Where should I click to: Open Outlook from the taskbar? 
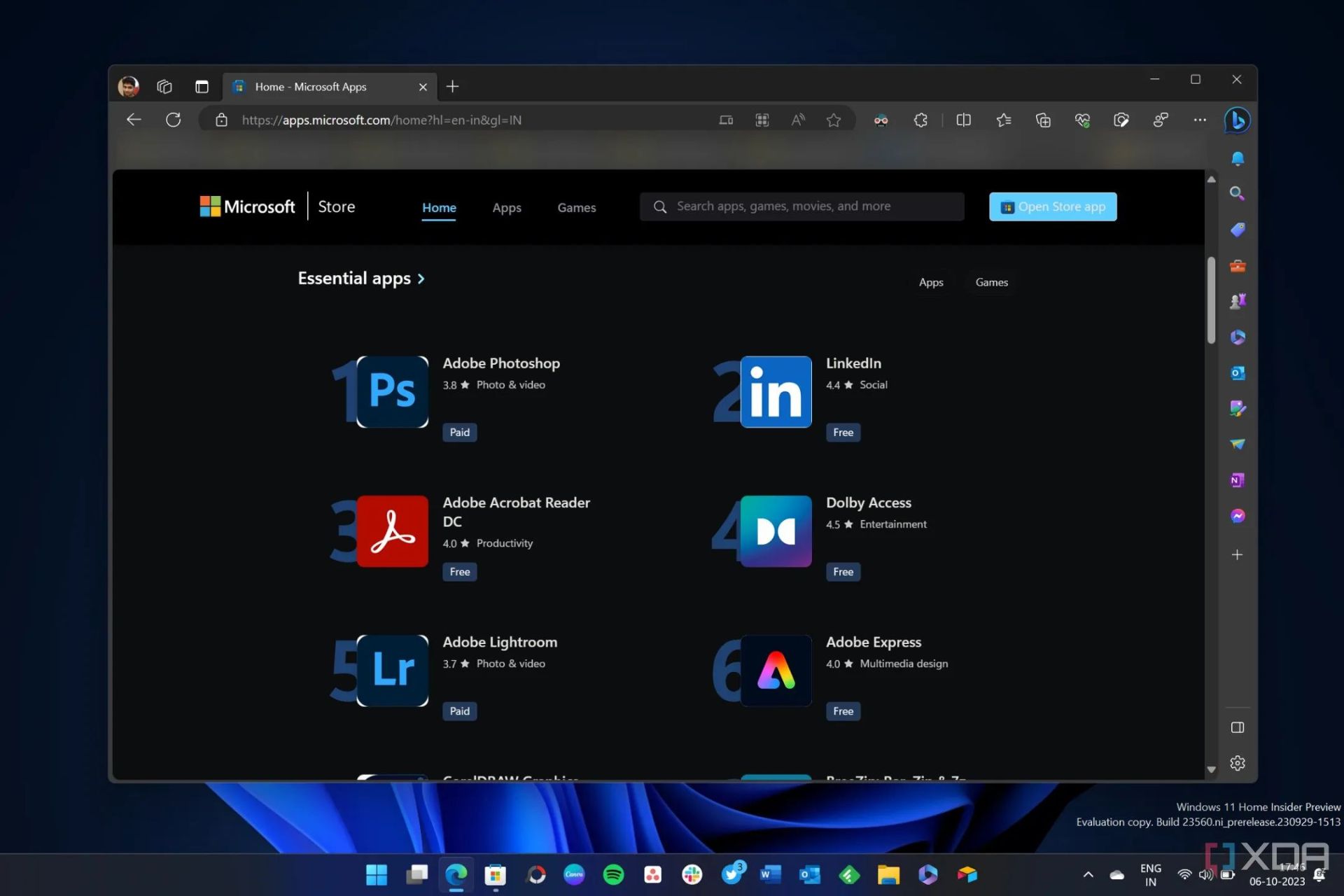(x=810, y=875)
